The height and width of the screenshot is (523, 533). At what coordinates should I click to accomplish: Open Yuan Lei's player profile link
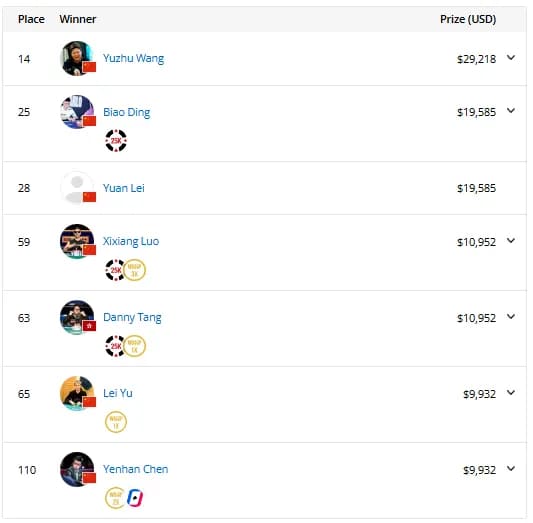(x=124, y=189)
